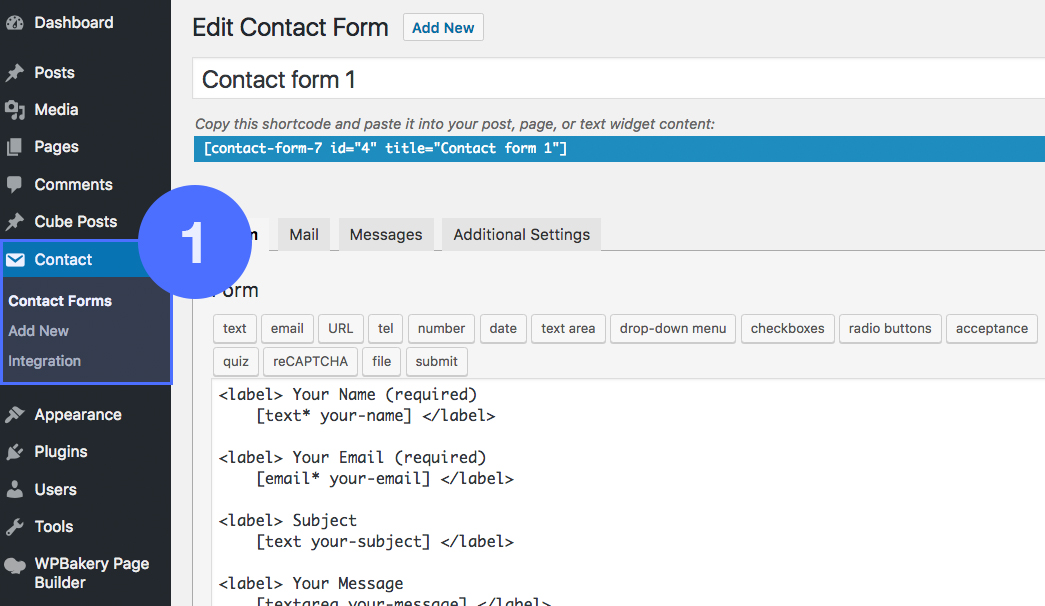The height and width of the screenshot is (606, 1045).
Task: Open Media via its sidebar icon
Action: tap(15, 110)
